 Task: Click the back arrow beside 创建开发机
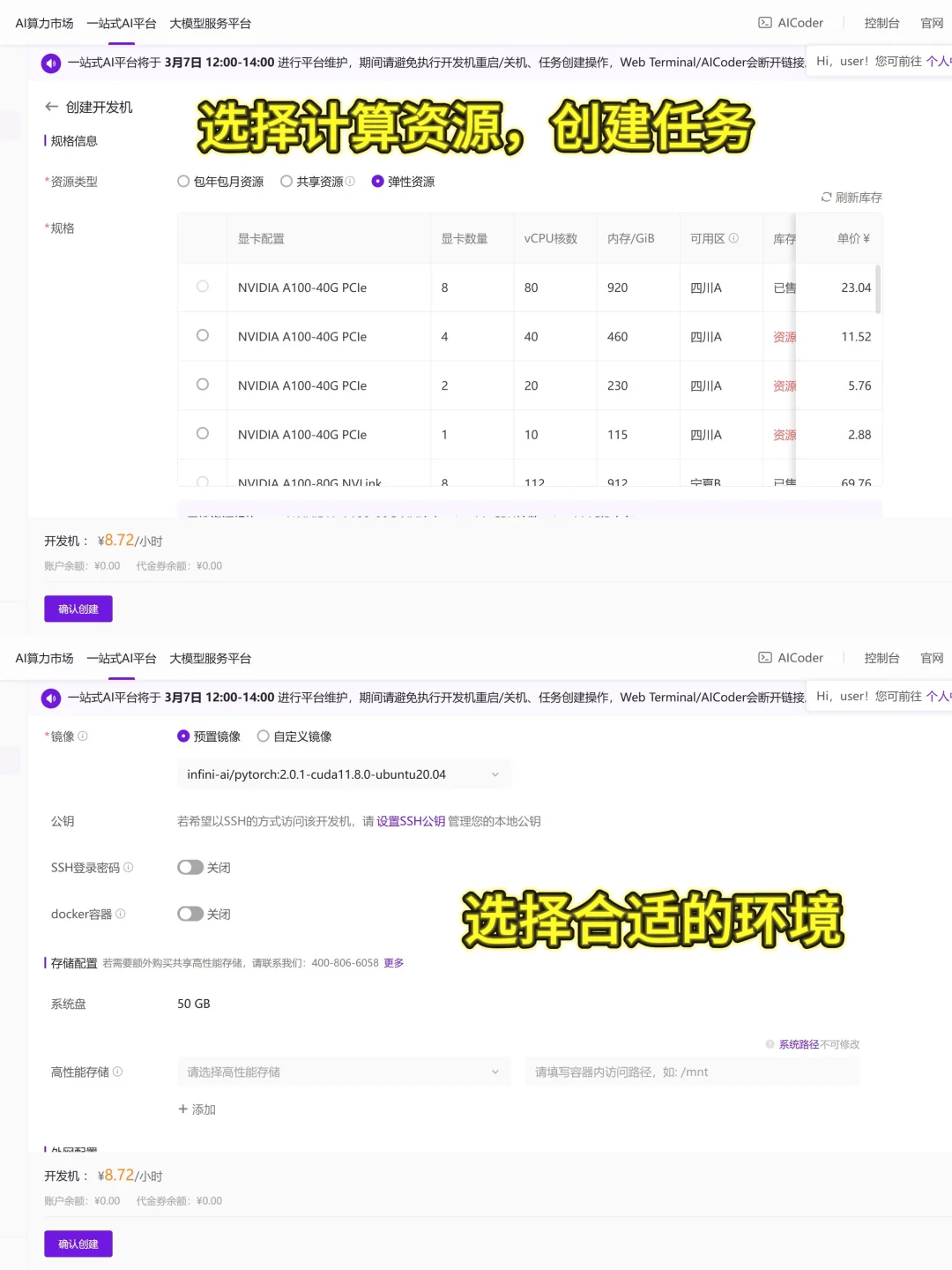[x=51, y=107]
